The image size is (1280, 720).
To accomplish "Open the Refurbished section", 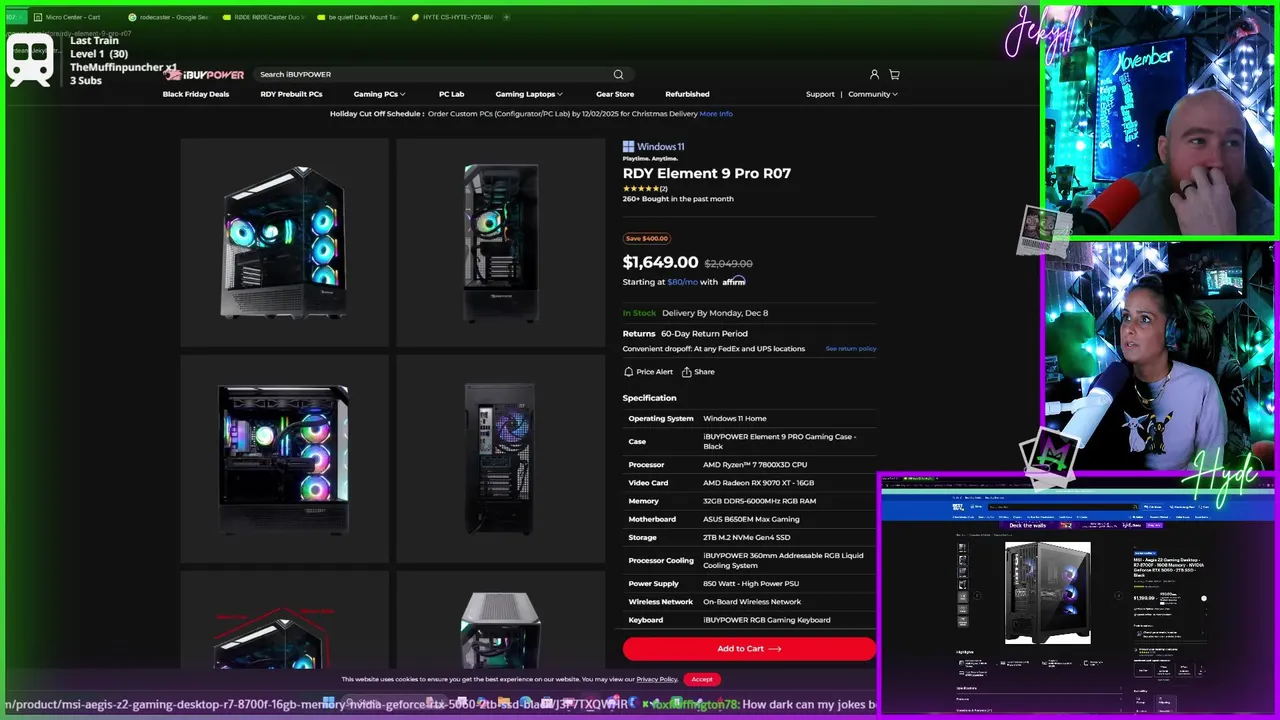I will tap(687, 94).
